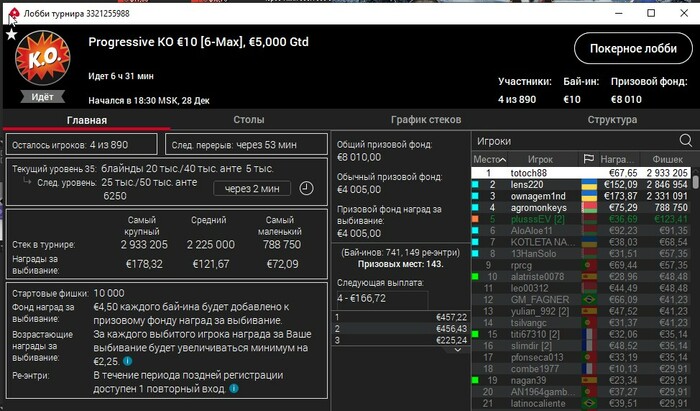Select player leo00312 row

(x=581, y=288)
